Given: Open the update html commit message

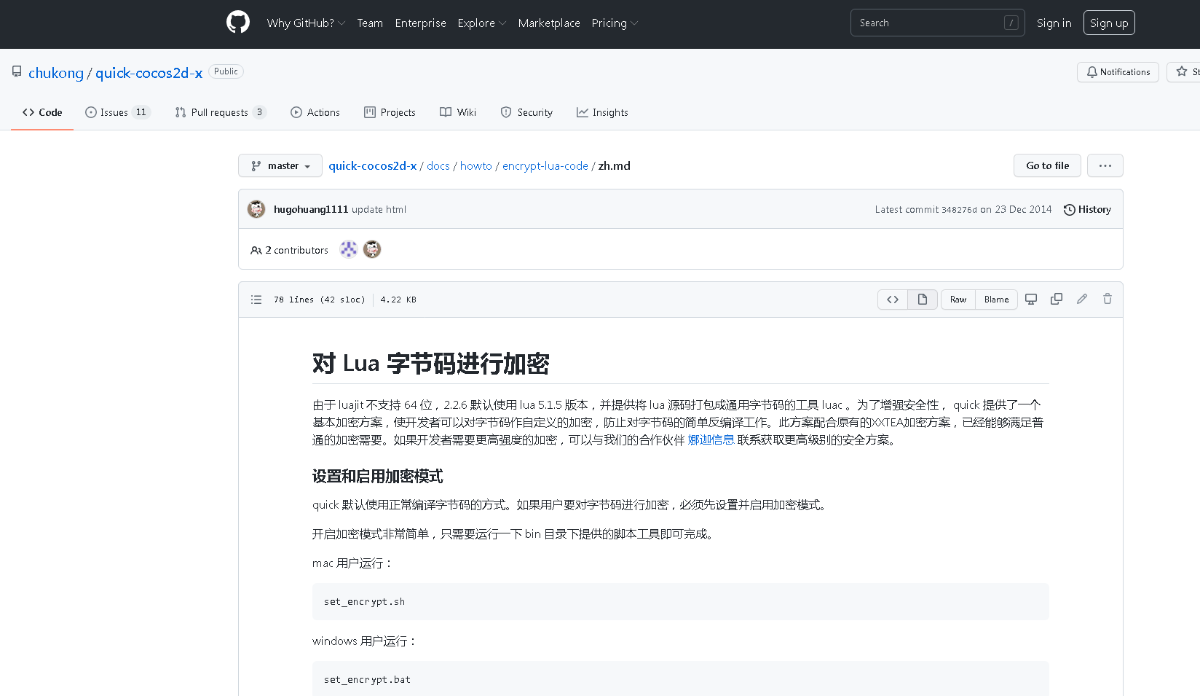Looking at the screenshot, I should coord(379,210).
